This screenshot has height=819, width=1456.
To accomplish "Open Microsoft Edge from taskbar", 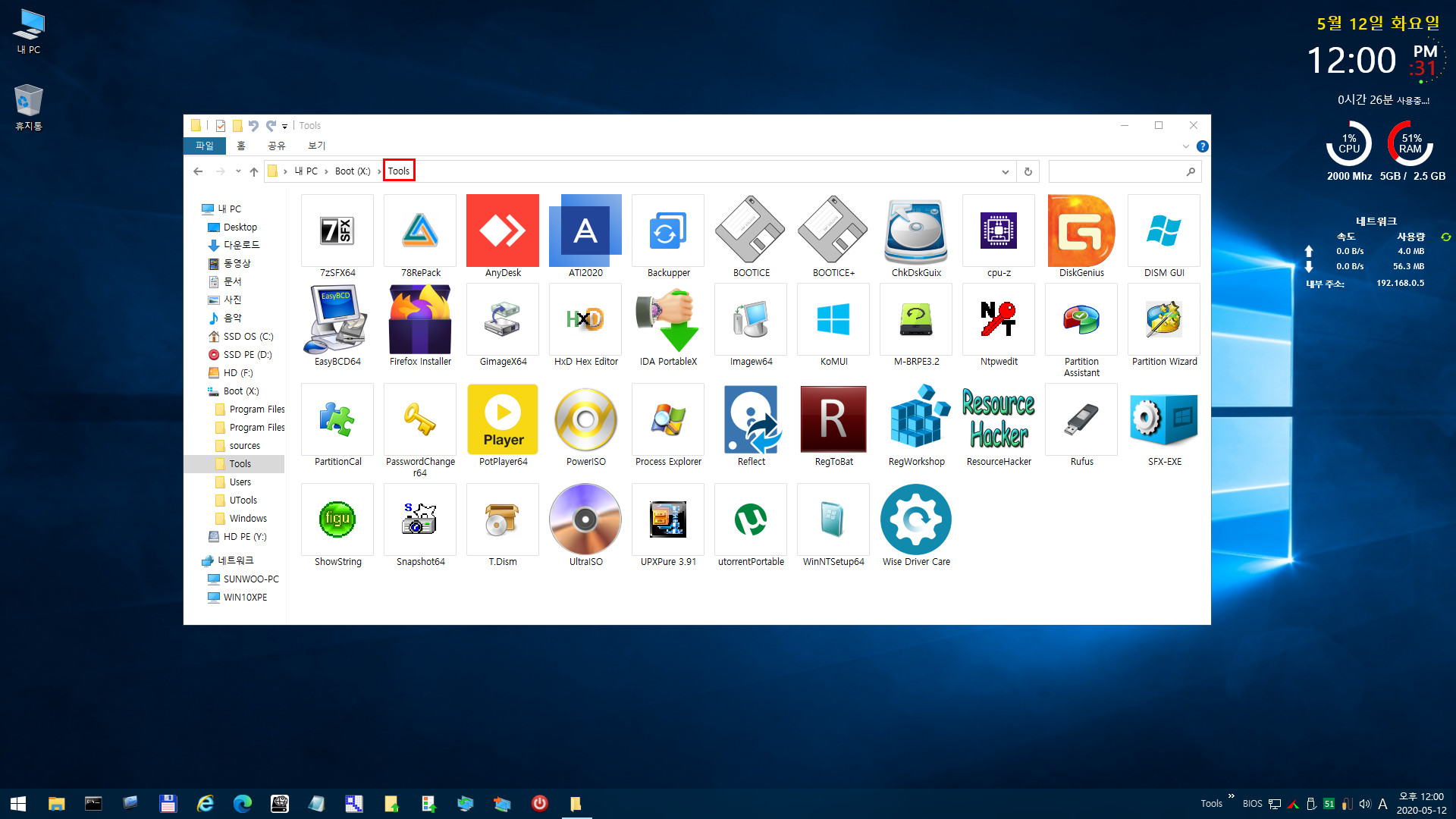I will [x=242, y=804].
